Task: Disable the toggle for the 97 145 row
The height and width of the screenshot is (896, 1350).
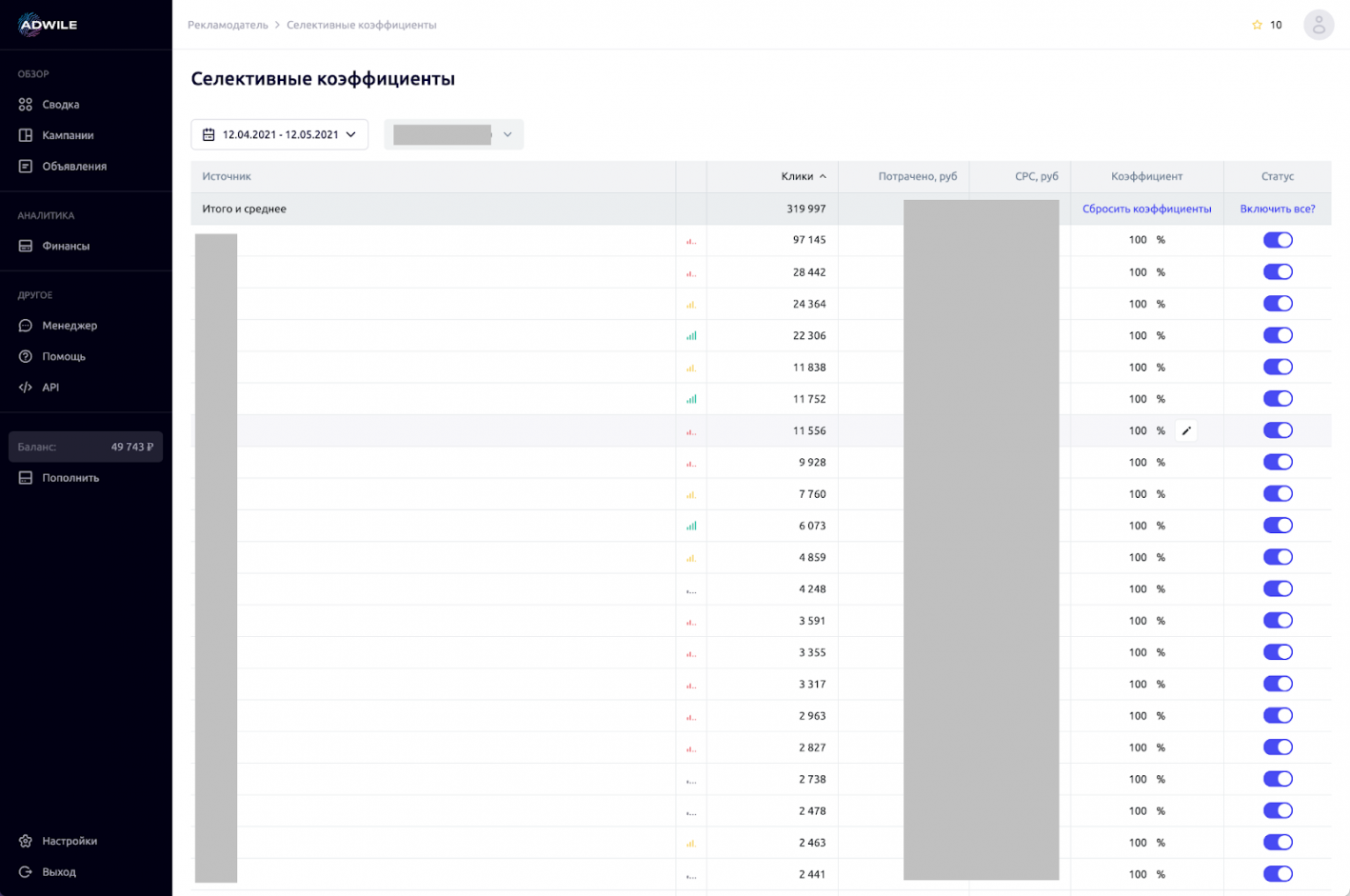Action: pyautogui.click(x=1277, y=240)
